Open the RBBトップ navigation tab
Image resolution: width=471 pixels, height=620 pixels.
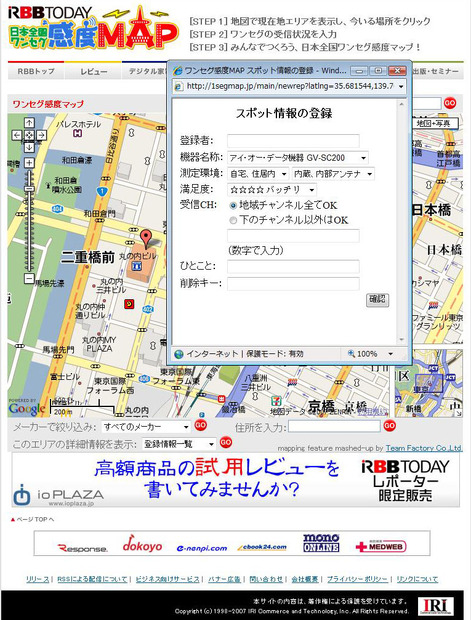coord(36,72)
